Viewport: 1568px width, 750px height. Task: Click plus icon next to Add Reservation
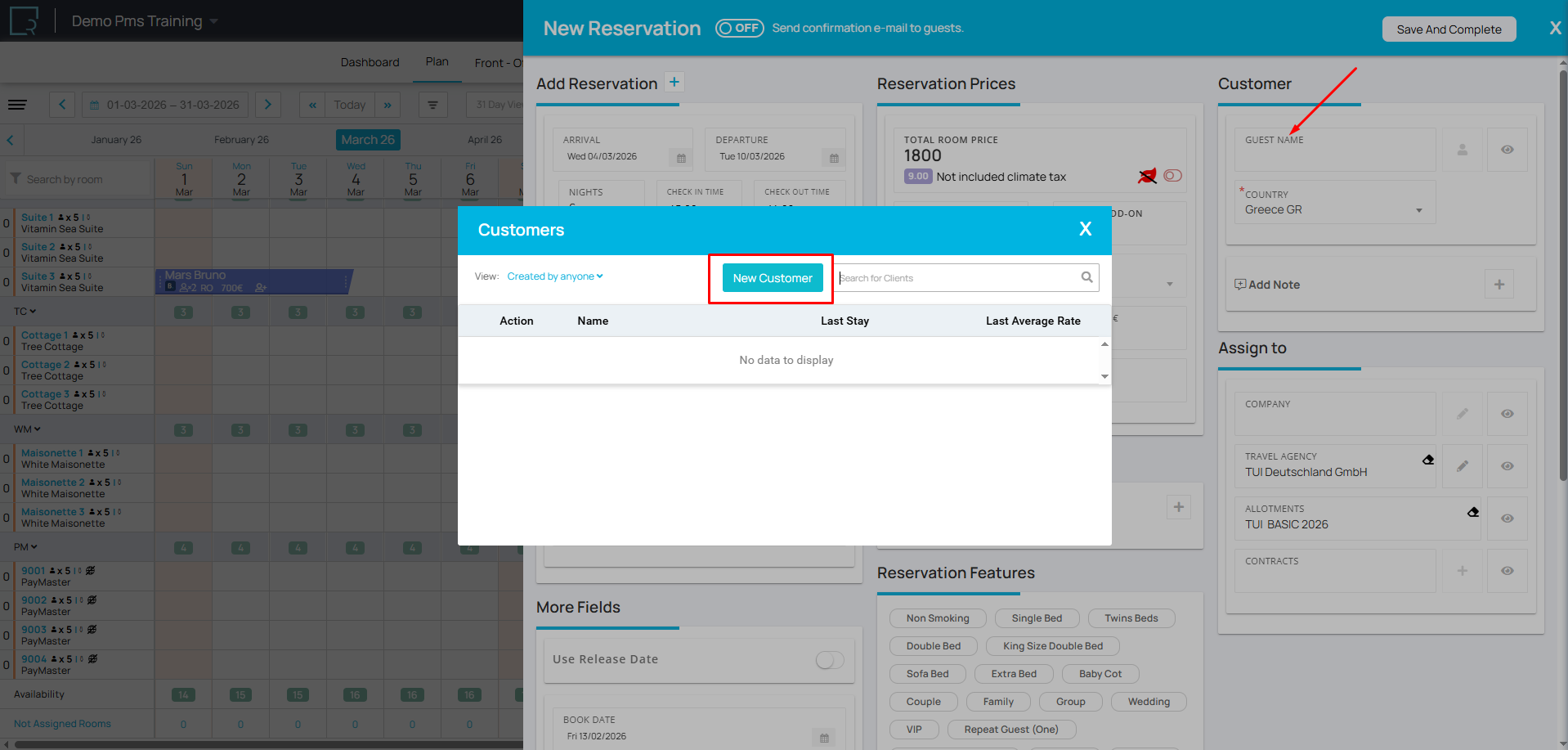coord(674,83)
